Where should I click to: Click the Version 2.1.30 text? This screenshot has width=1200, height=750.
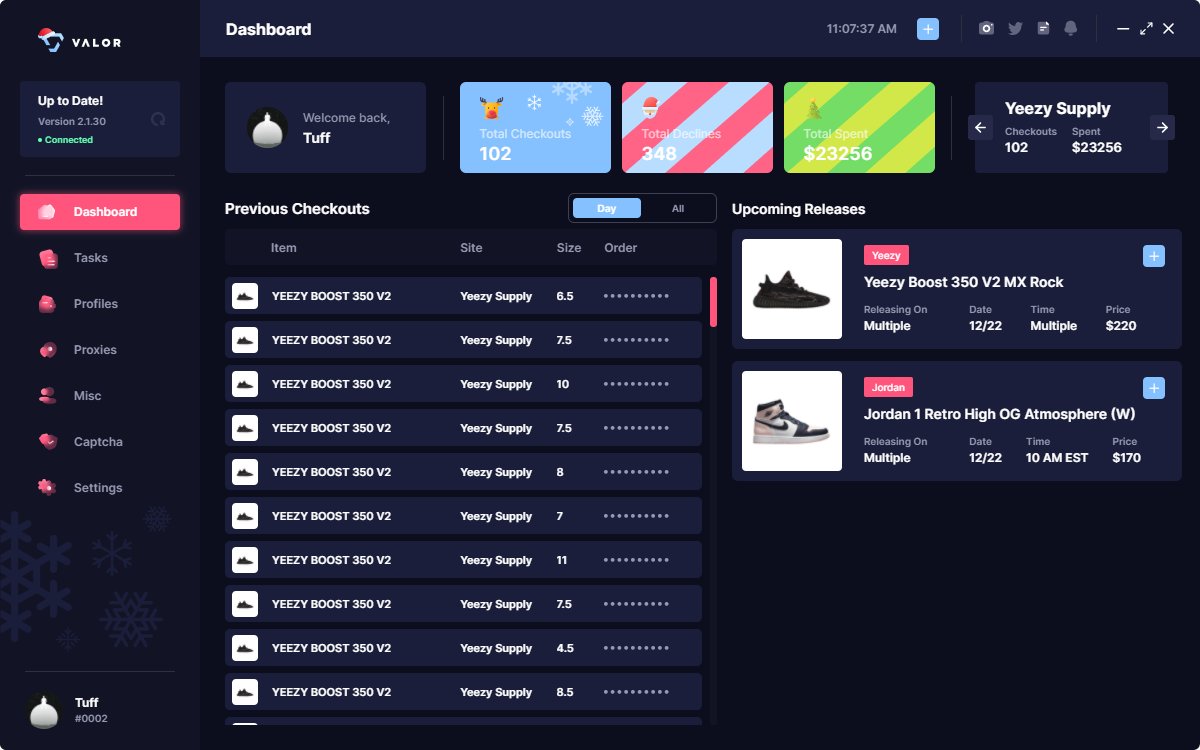(72, 121)
